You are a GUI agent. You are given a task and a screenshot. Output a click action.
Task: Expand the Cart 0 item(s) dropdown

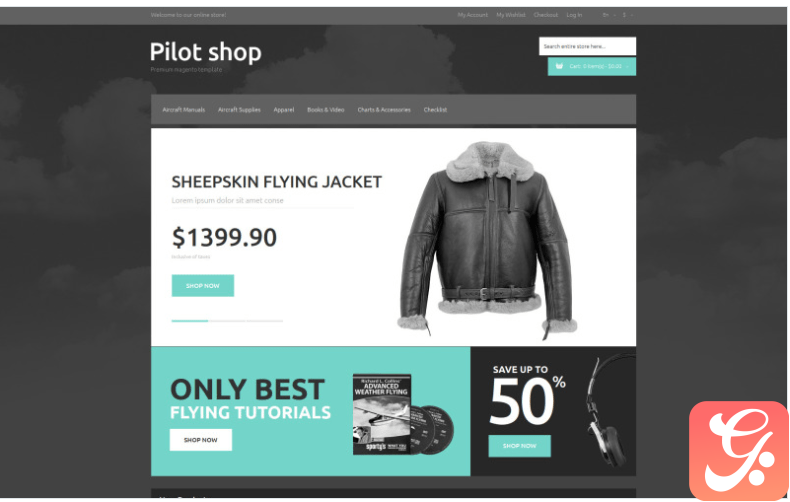click(x=591, y=67)
